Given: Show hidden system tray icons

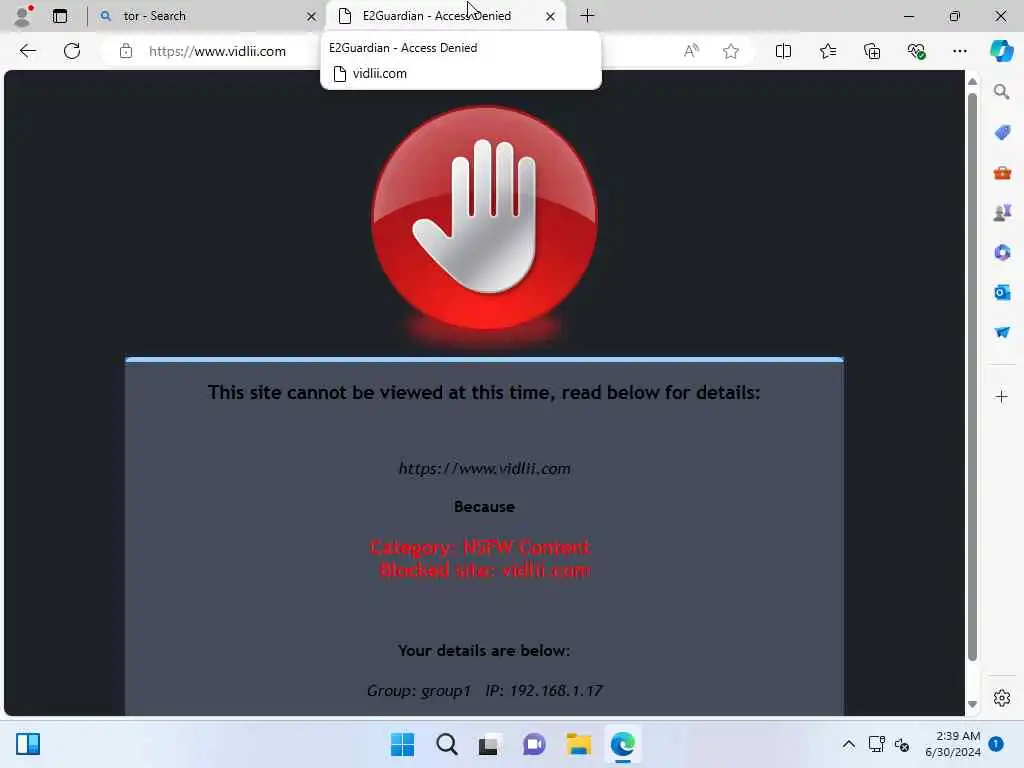Looking at the screenshot, I should point(848,744).
